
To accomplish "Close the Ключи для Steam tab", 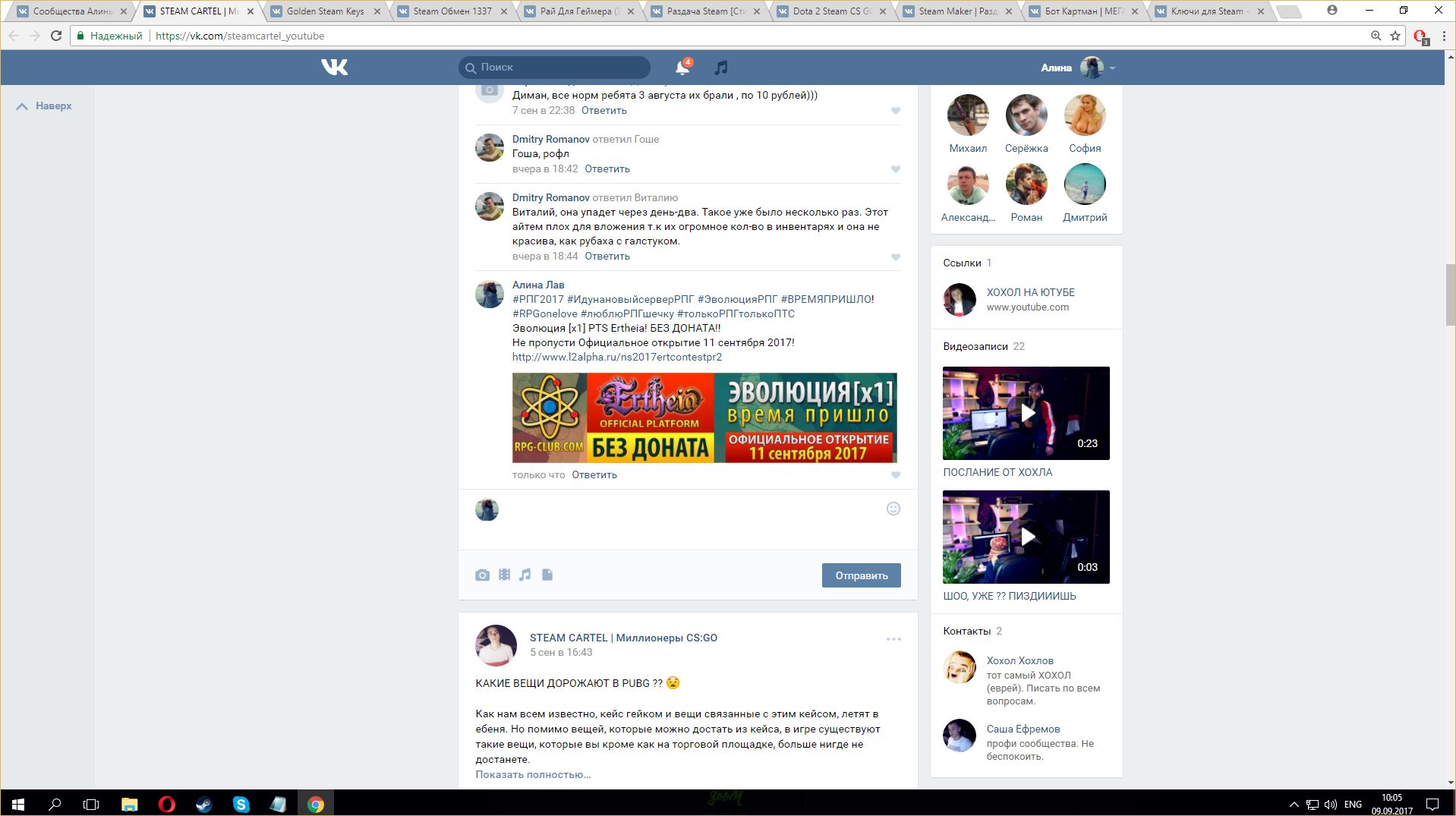I will point(1261,11).
